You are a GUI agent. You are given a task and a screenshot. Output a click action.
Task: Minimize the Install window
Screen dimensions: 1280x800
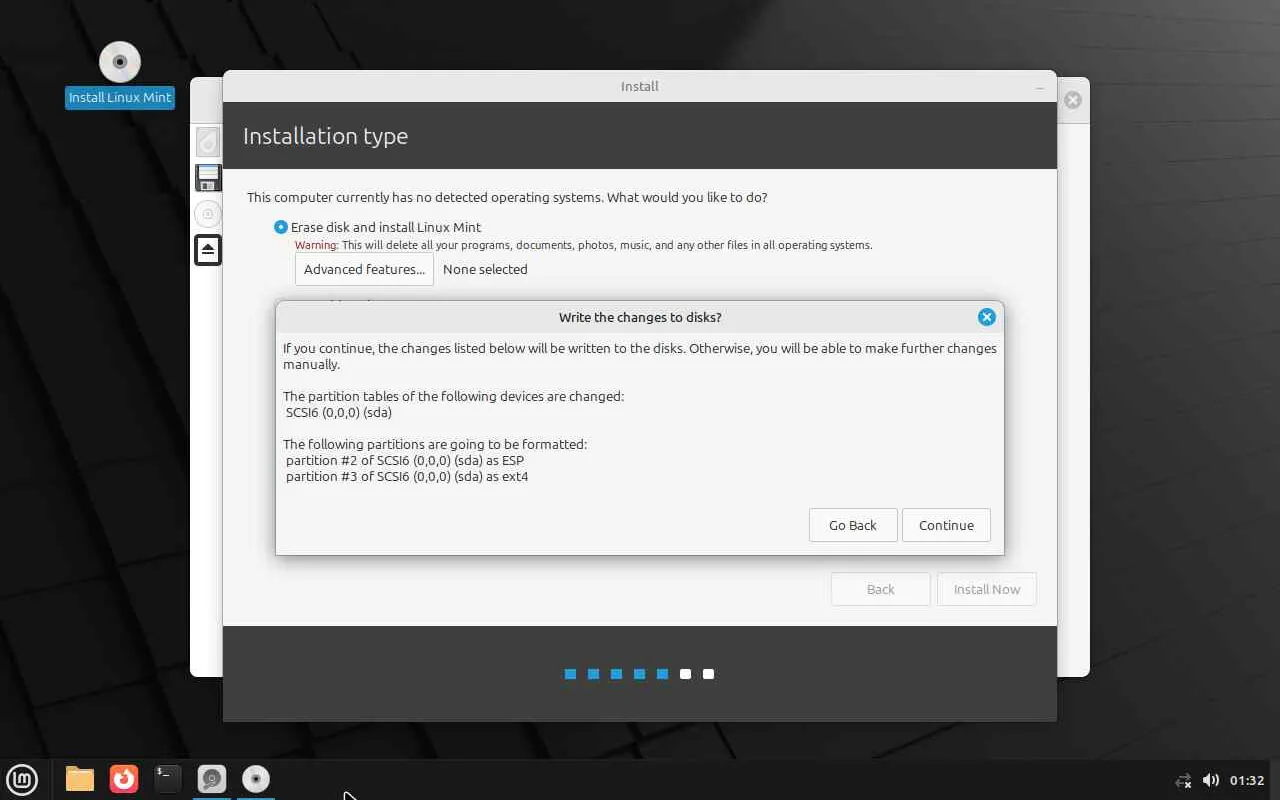[1040, 87]
